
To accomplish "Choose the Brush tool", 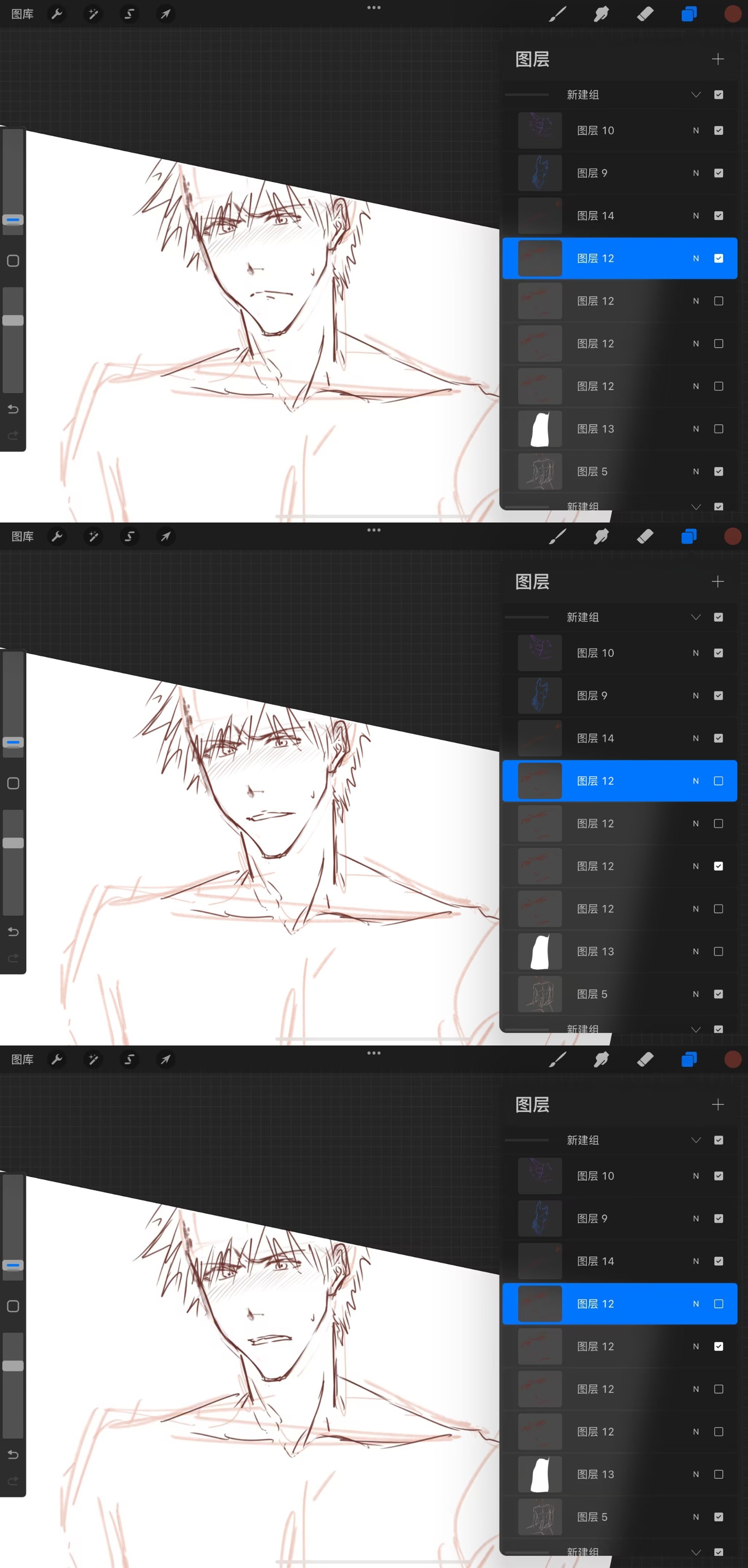I will click(557, 13).
